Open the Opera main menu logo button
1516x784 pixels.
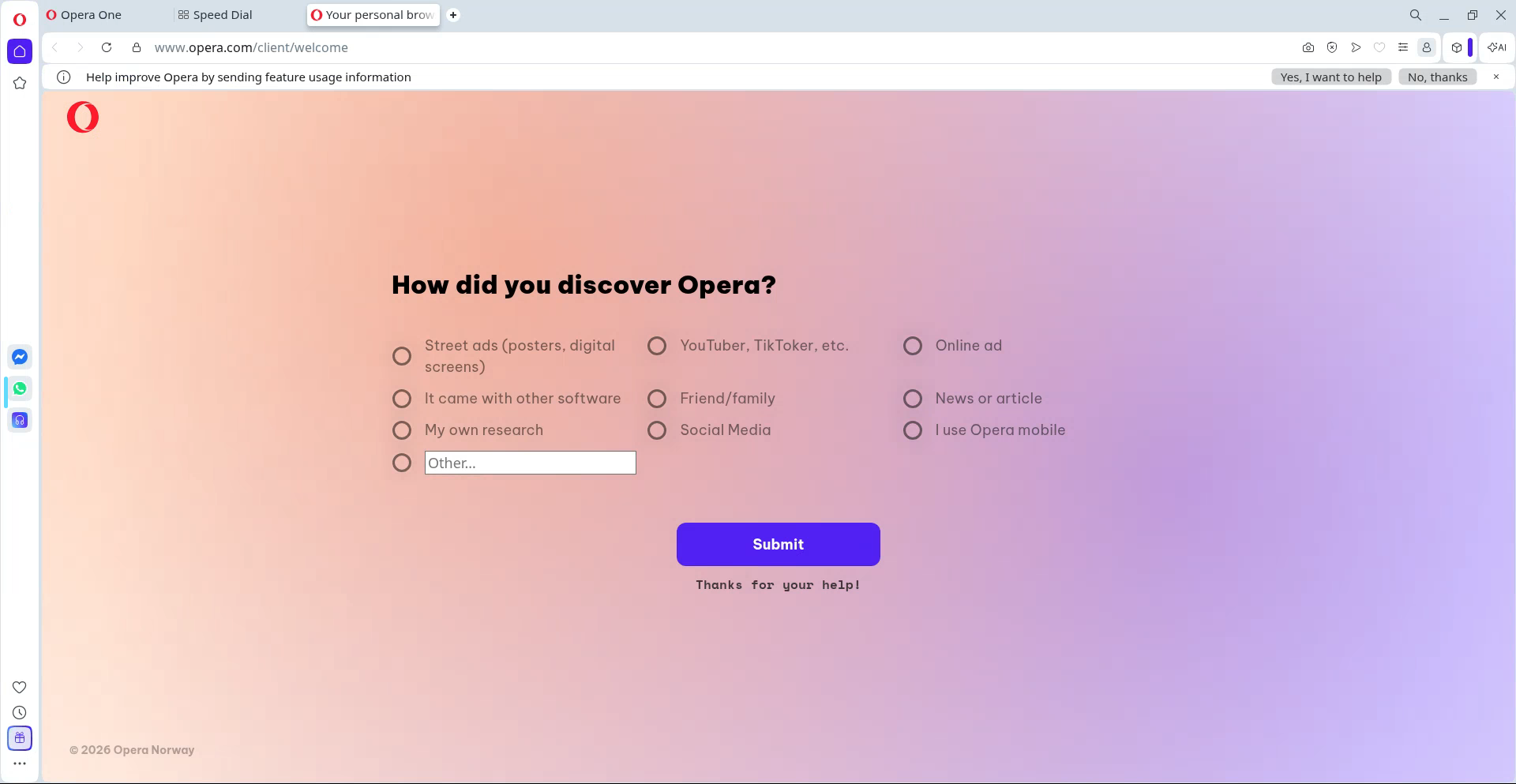point(20,19)
